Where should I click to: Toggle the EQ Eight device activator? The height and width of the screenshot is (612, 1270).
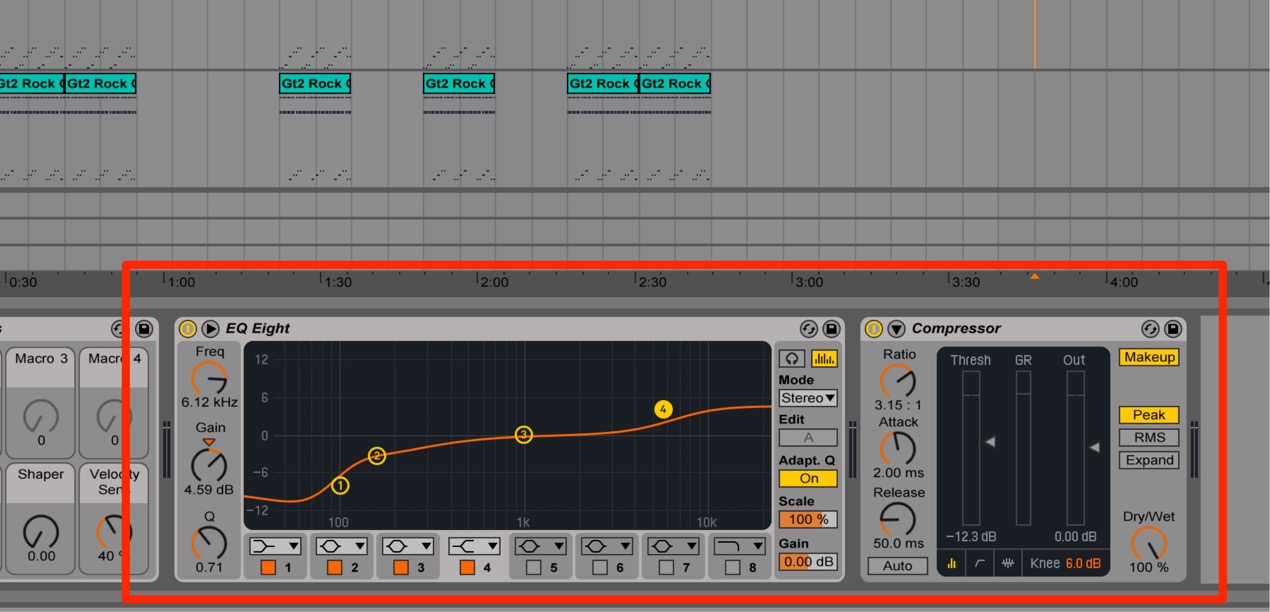coord(188,329)
